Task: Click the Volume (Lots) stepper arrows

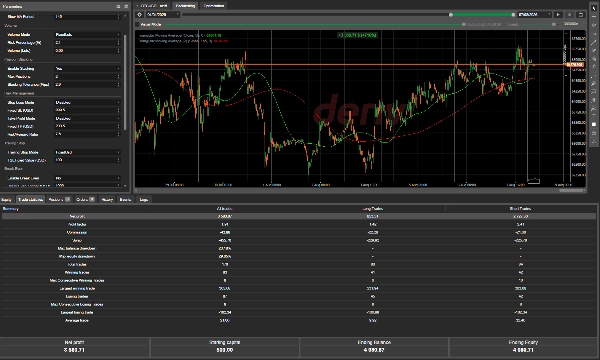Action: (x=118, y=50)
